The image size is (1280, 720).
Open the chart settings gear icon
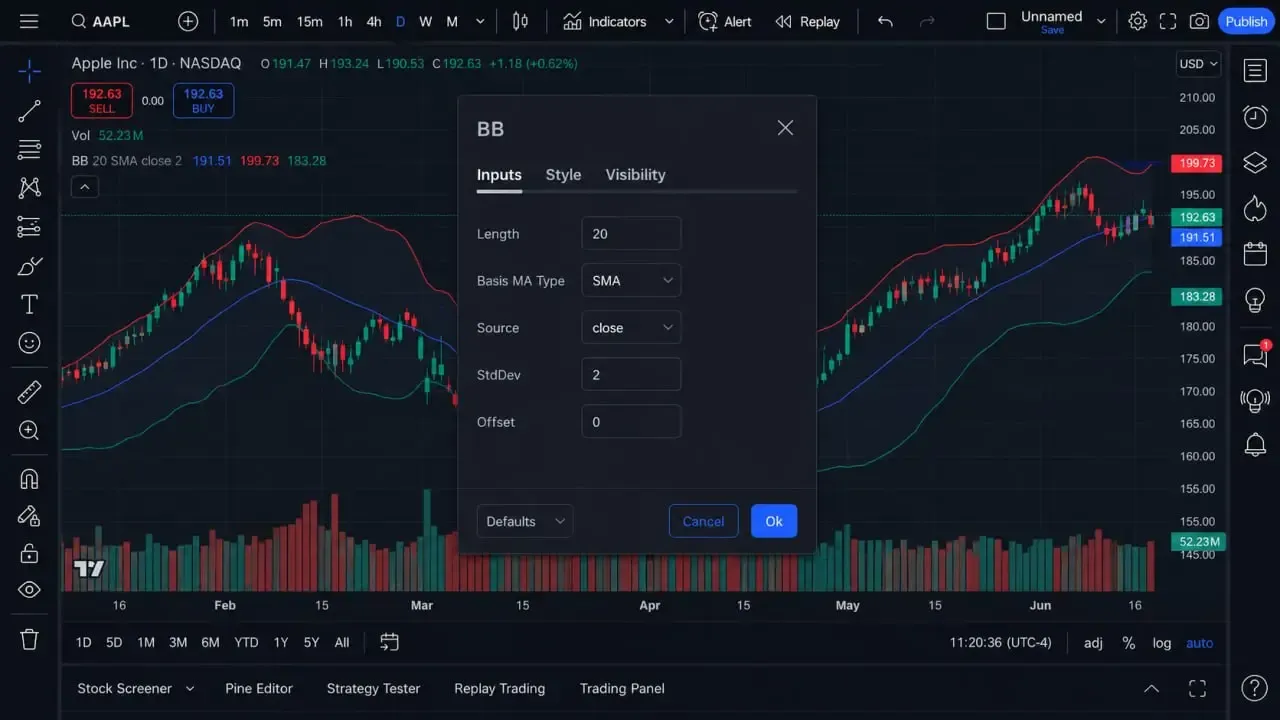(x=1138, y=21)
